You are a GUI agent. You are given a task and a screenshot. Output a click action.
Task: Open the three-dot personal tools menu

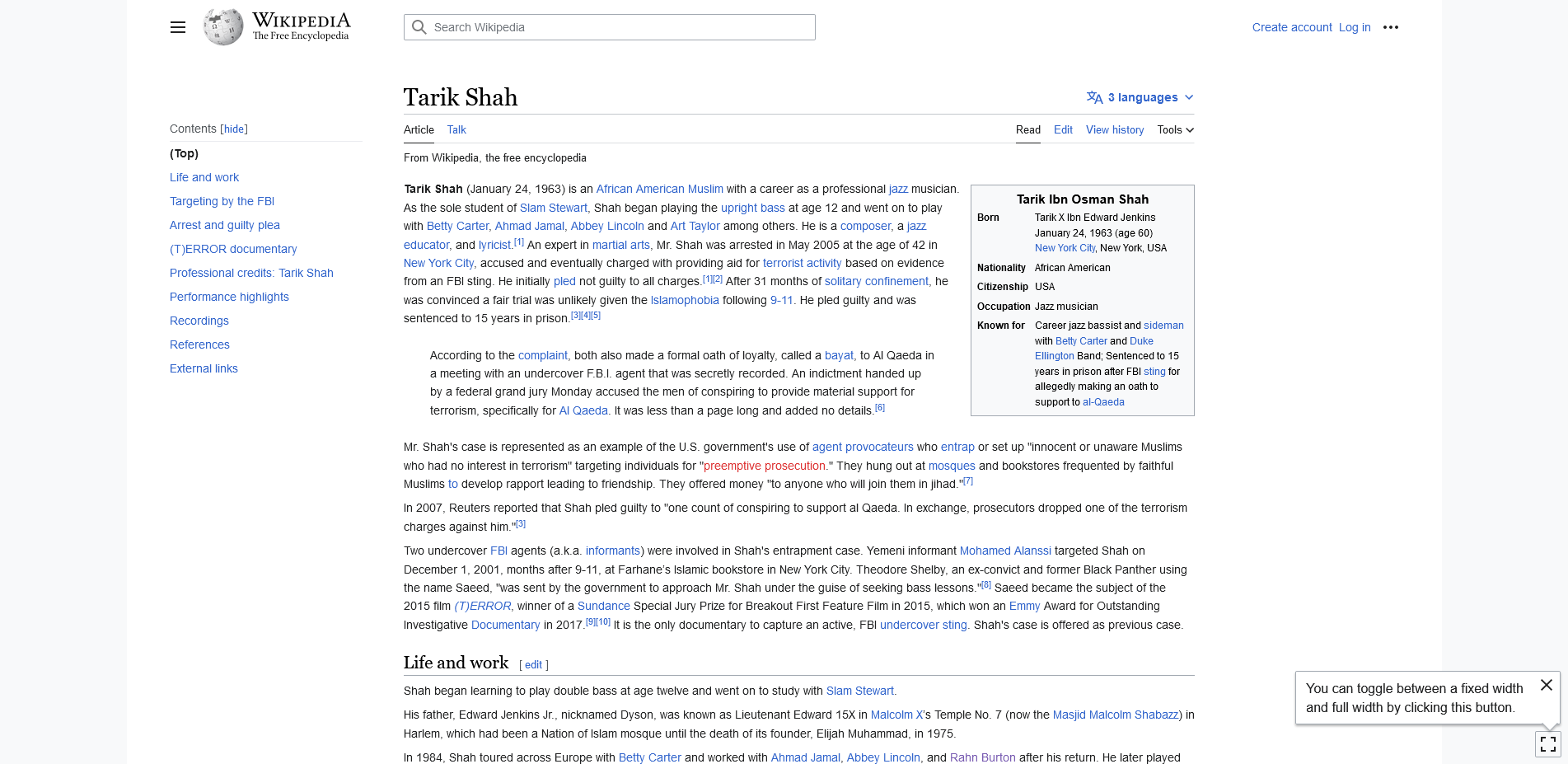coord(1391,27)
